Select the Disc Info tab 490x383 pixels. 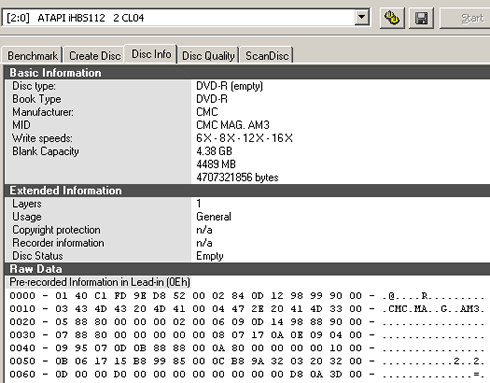[x=151, y=54]
